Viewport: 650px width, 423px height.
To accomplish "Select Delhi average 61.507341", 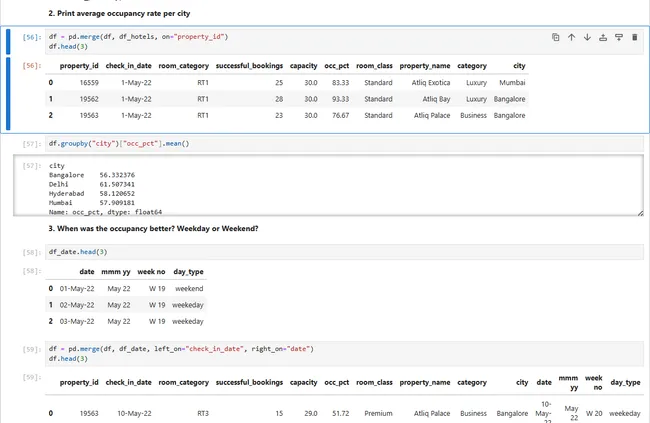I will click(117, 184).
